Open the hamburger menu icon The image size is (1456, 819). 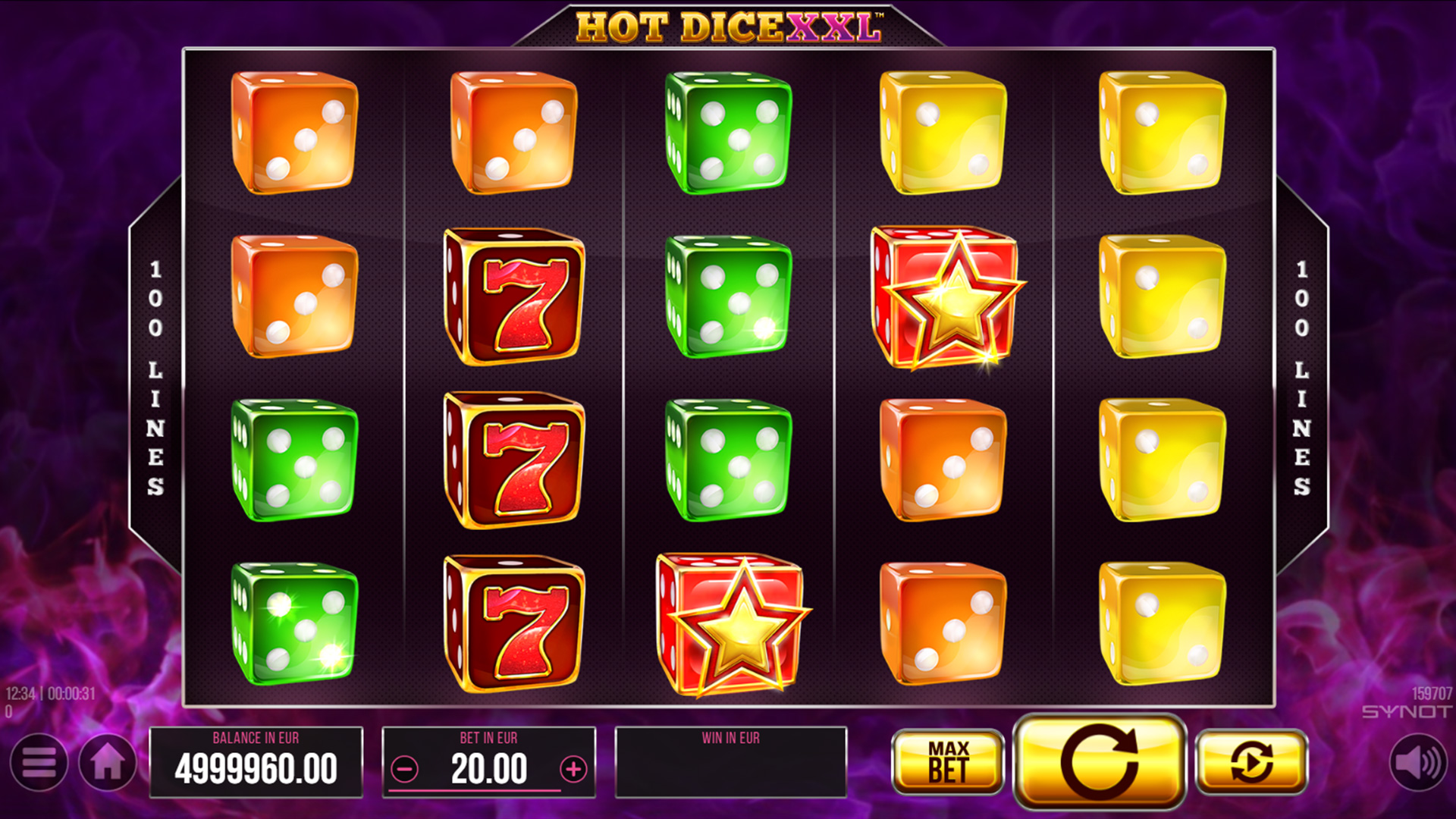(x=39, y=762)
